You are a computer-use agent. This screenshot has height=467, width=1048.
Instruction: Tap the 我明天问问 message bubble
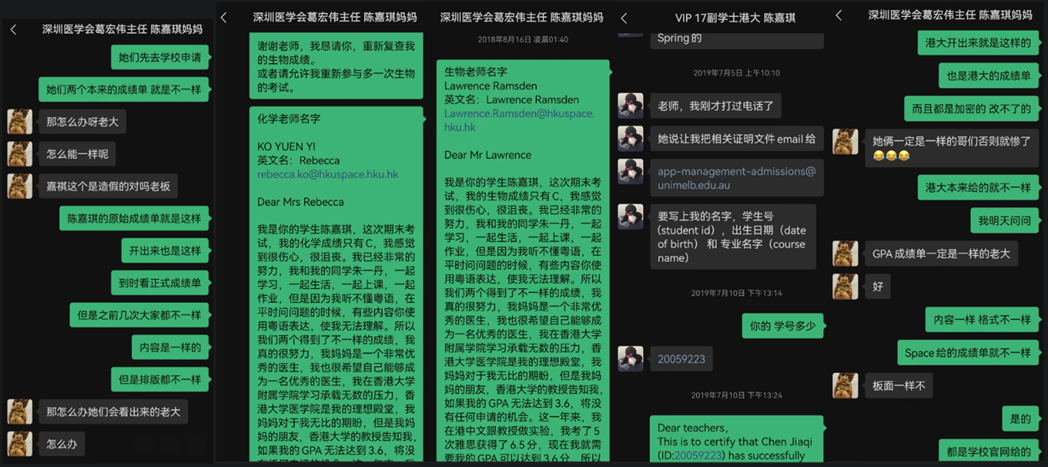[x=1004, y=220]
